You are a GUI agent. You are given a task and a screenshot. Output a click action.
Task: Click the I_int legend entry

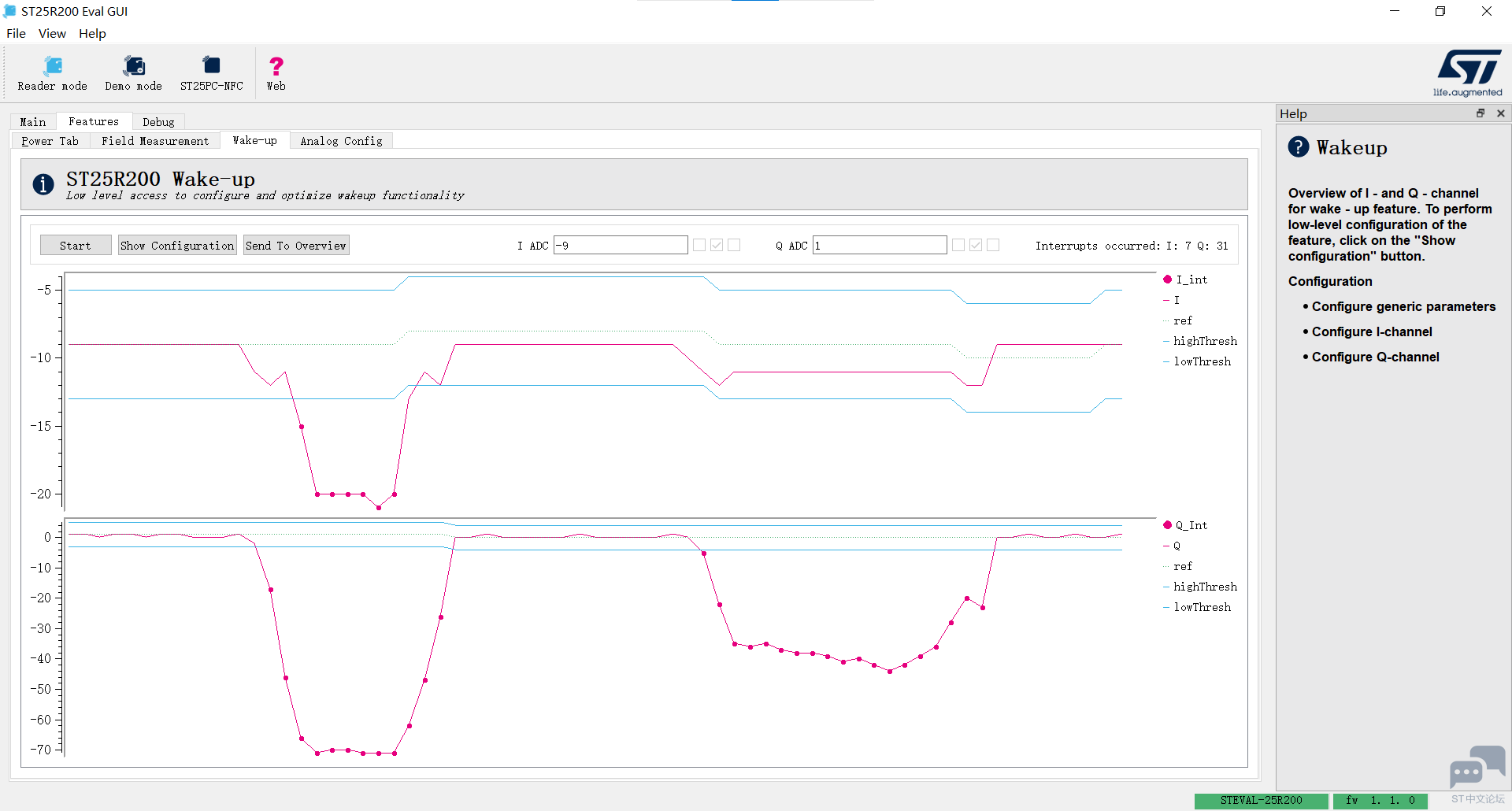[1185, 280]
